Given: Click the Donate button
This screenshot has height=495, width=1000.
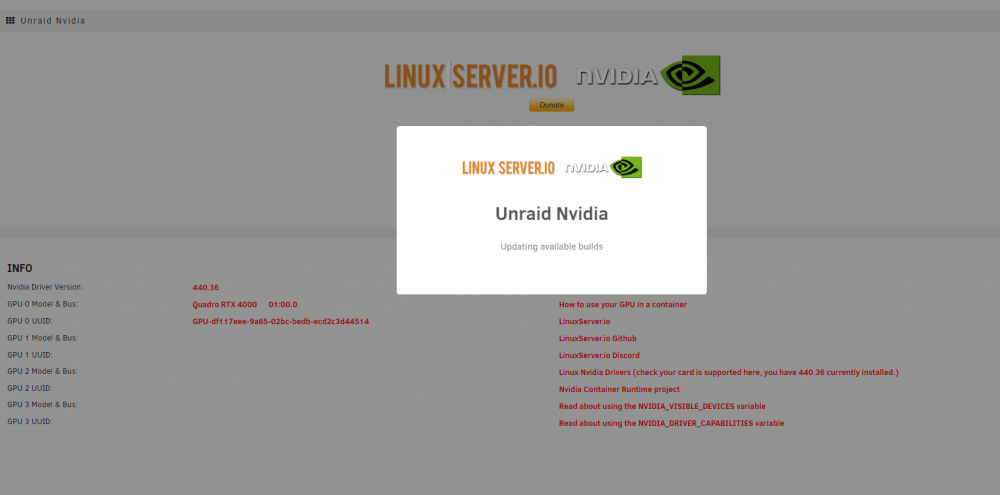Looking at the screenshot, I should tap(552, 105).
